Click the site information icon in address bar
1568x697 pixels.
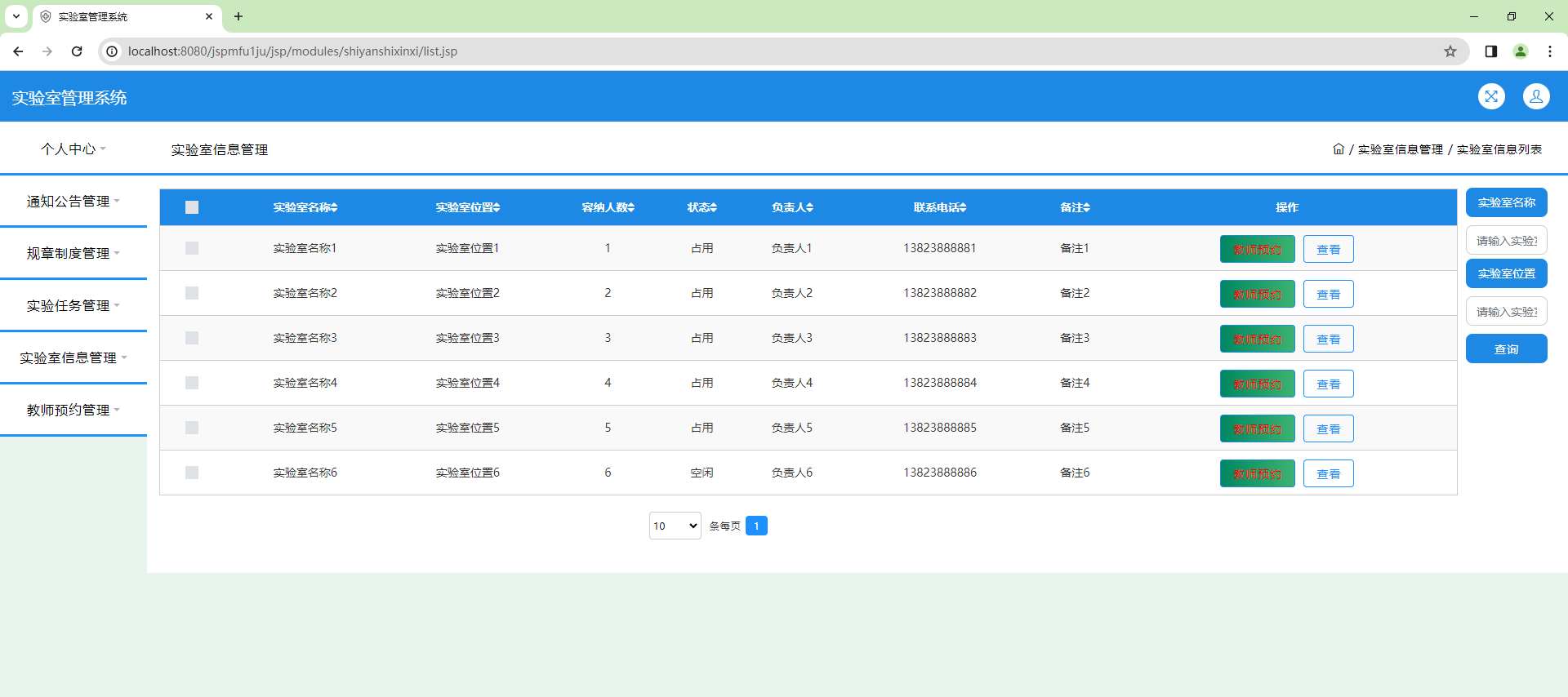click(113, 51)
